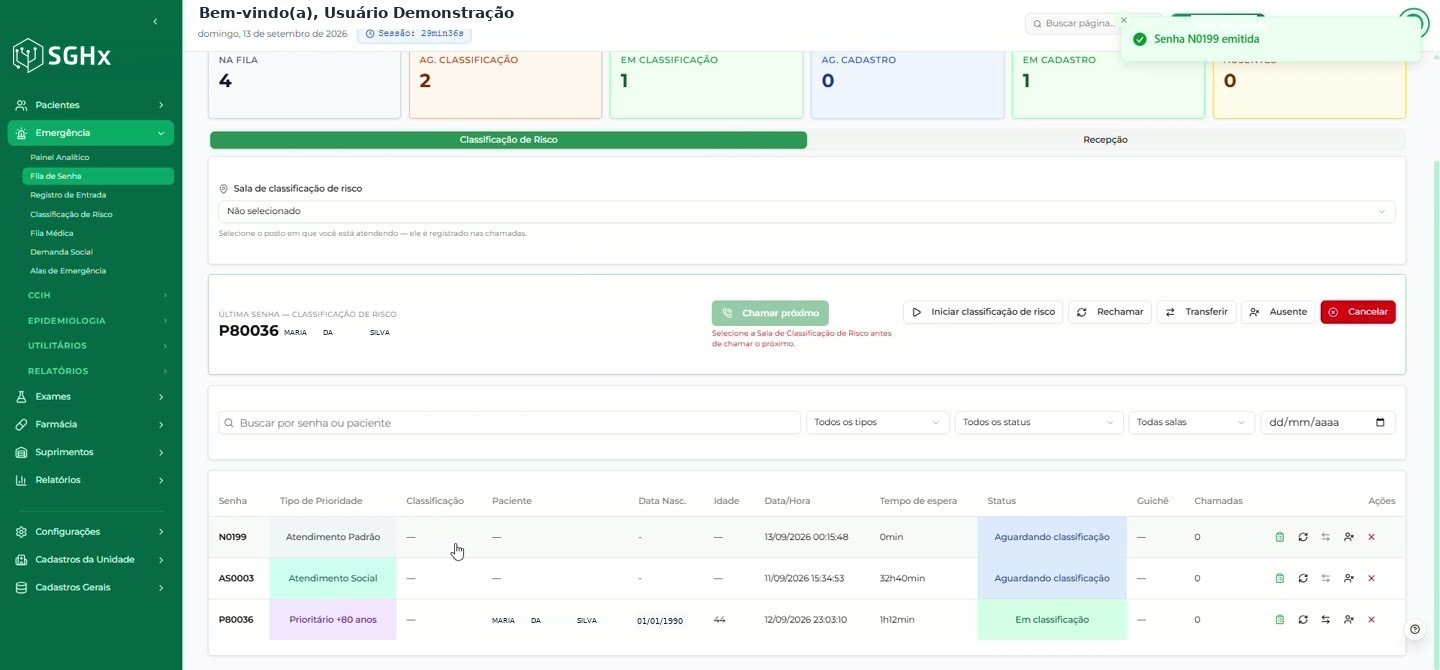Collapse the Emergência sidebar section
This screenshot has width=1440, height=670.
tap(90, 133)
